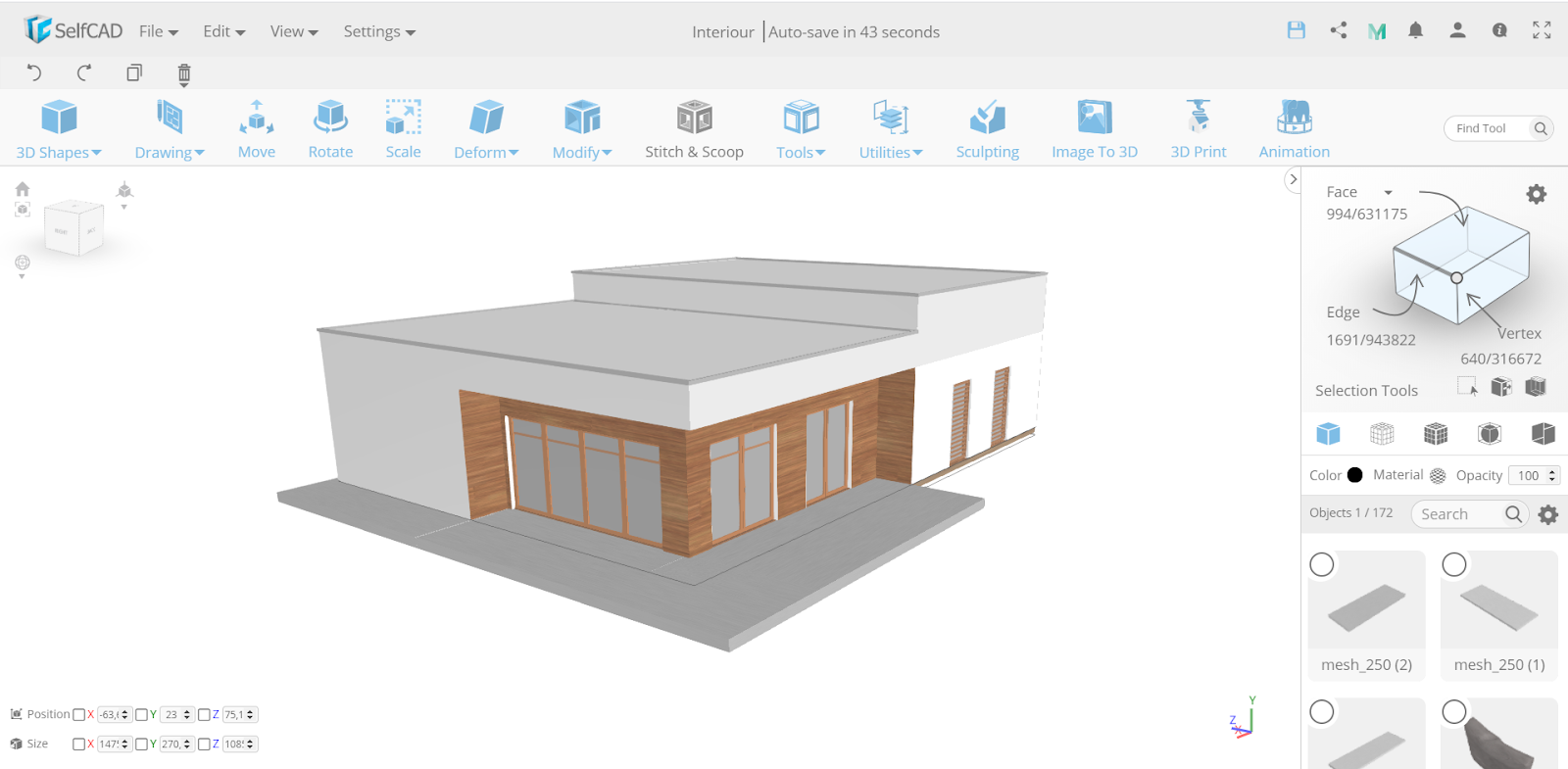
Task: Open the Face selection mode dropdown
Action: pos(1388,193)
